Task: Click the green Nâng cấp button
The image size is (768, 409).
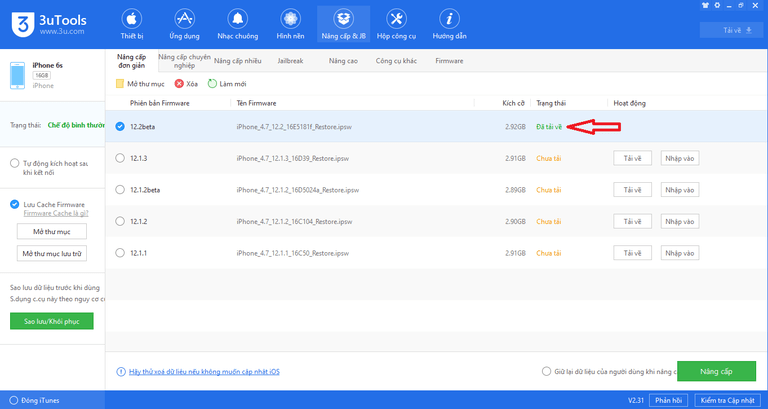Action: [x=716, y=371]
